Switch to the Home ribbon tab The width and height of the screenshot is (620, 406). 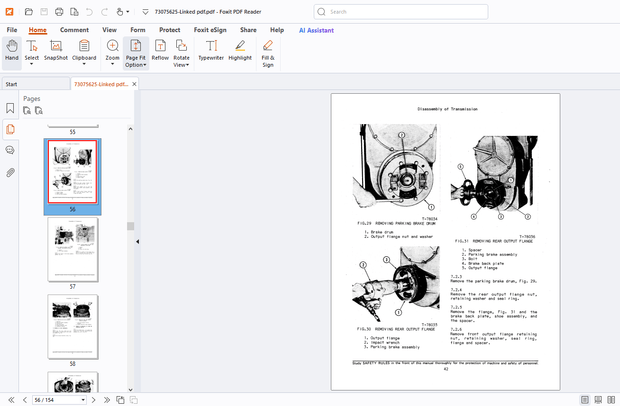tap(38, 30)
